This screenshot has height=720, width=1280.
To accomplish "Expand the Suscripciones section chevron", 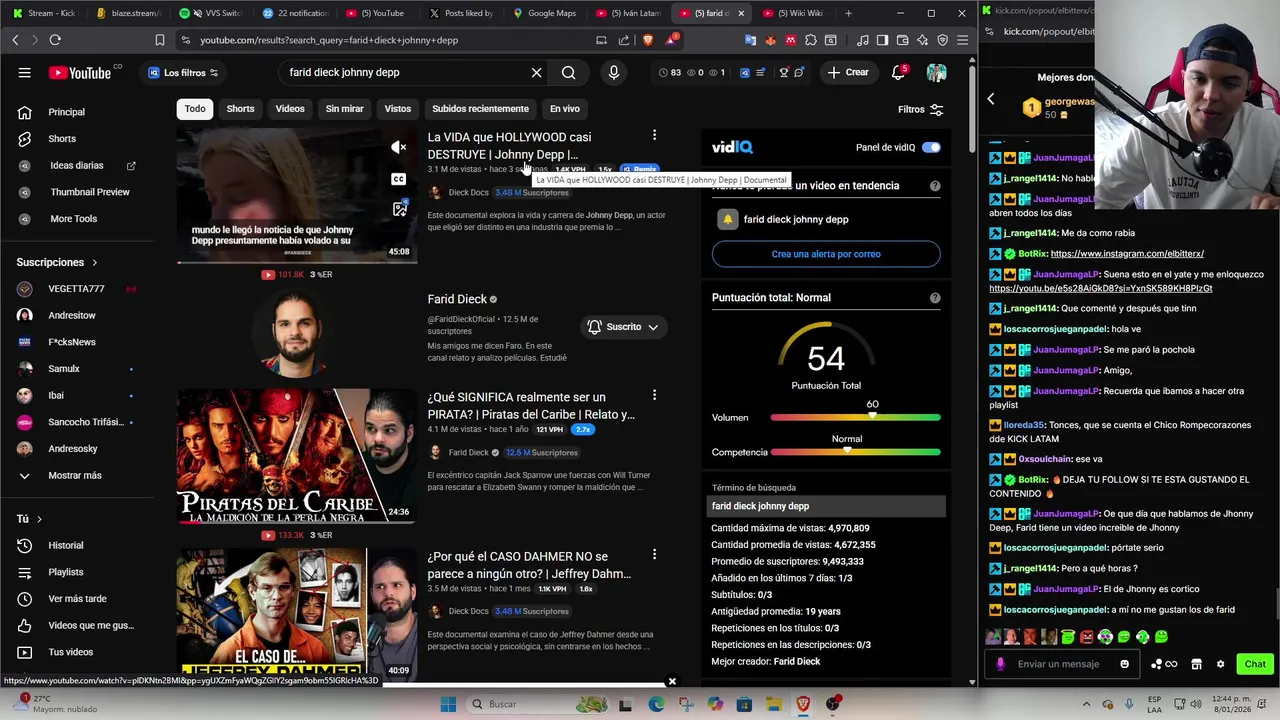I will click(x=95, y=262).
